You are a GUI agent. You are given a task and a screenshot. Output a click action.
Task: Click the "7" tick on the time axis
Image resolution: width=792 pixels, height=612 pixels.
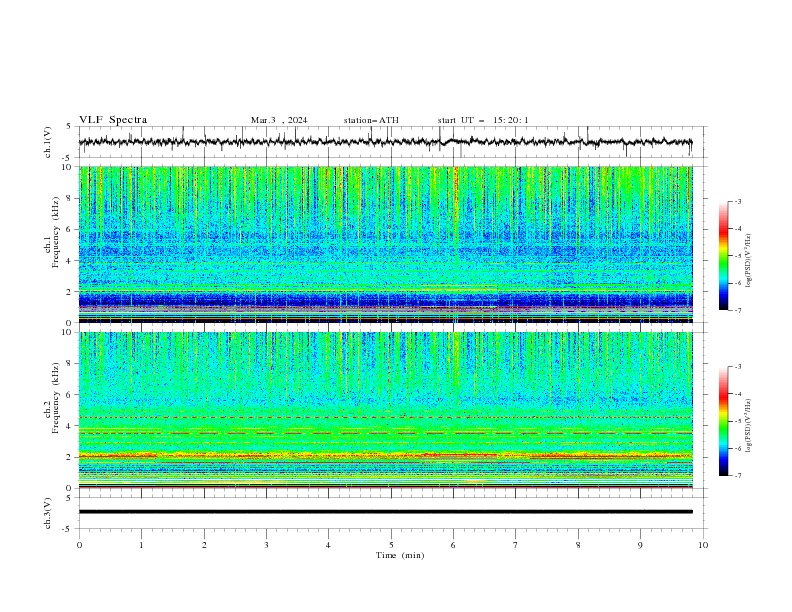tap(516, 545)
